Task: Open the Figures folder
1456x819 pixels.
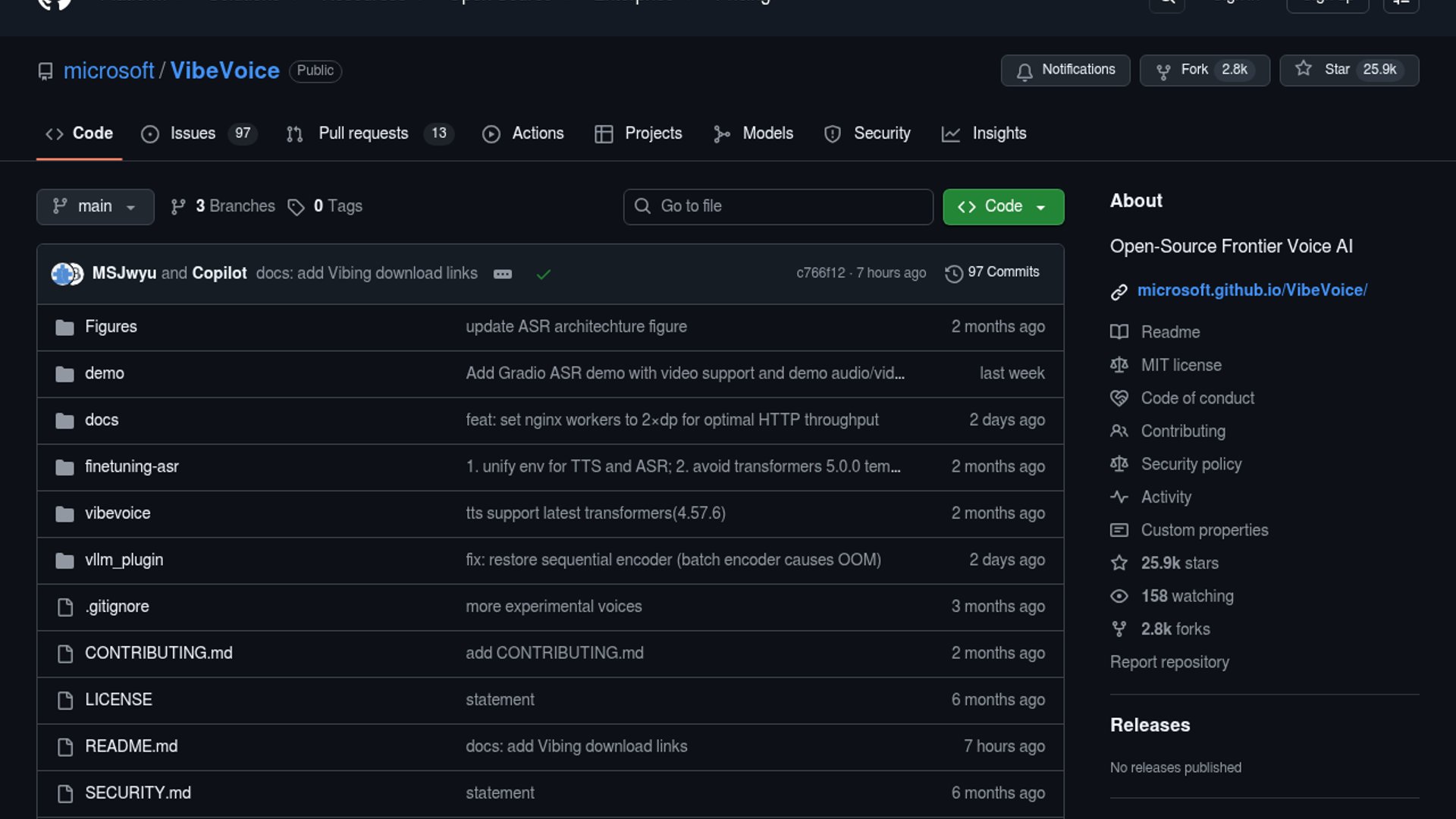Action: pyautogui.click(x=111, y=327)
